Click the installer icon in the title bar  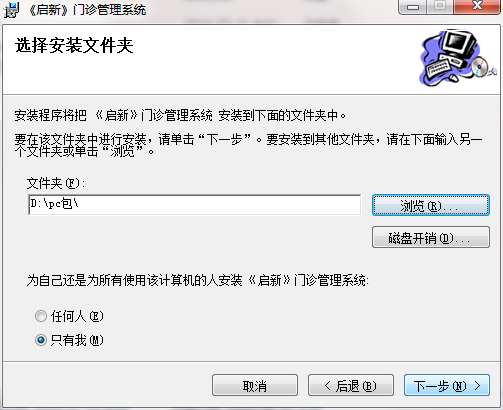coord(12,10)
